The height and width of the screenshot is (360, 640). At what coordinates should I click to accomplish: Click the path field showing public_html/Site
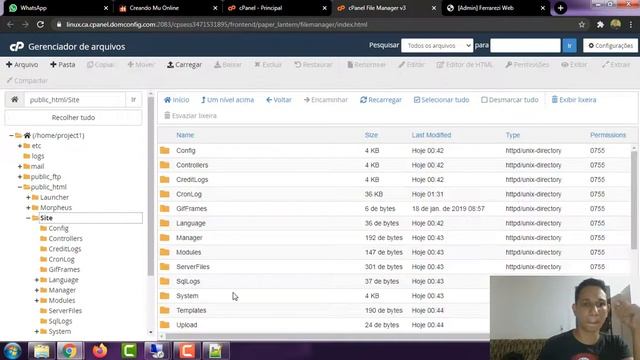click(x=75, y=100)
